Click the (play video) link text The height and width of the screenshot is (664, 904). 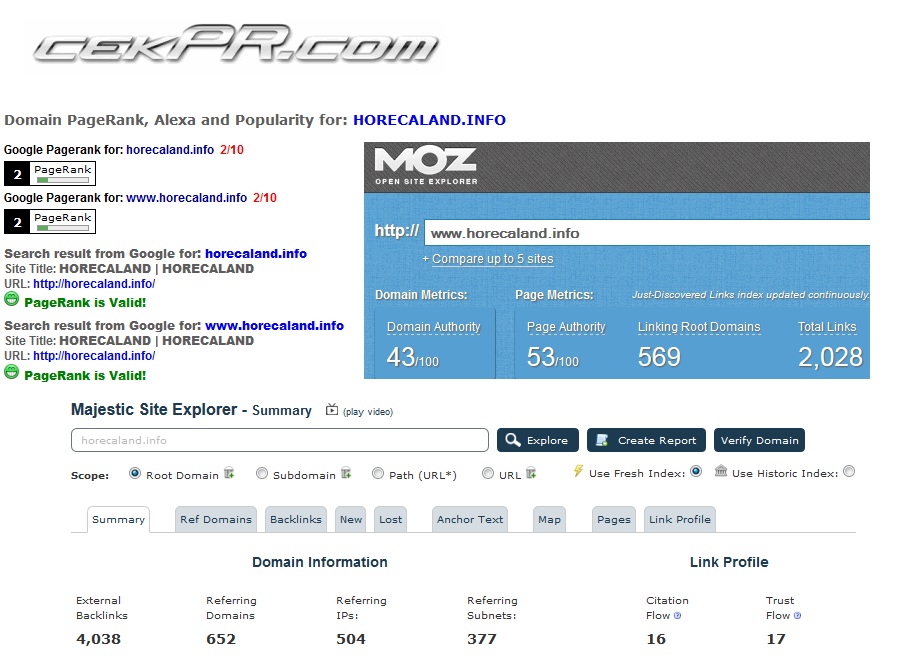click(x=368, y=412)
